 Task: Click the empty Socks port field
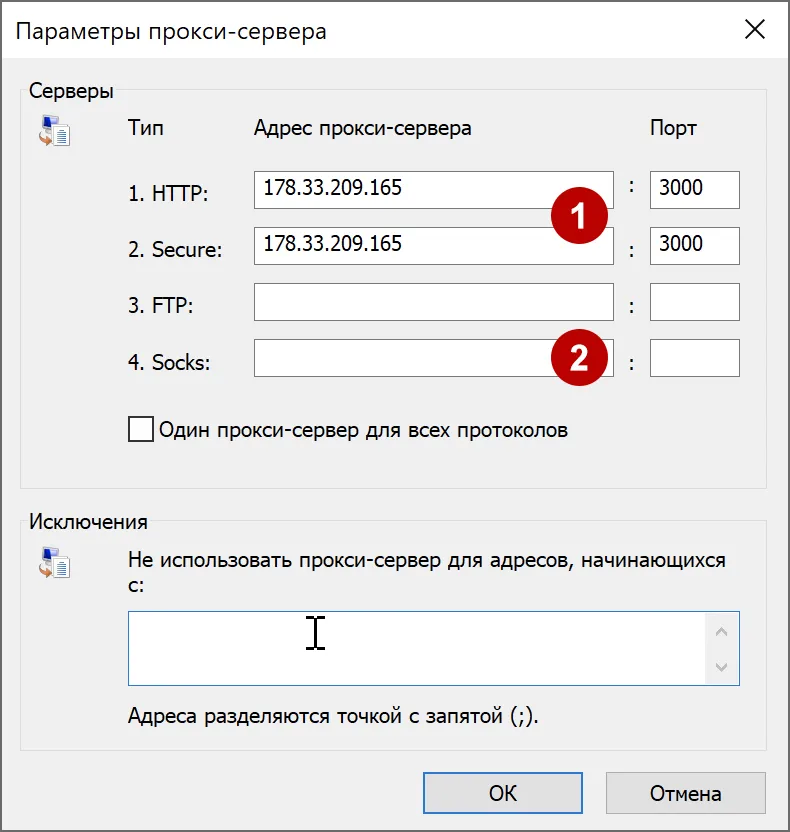694,357
